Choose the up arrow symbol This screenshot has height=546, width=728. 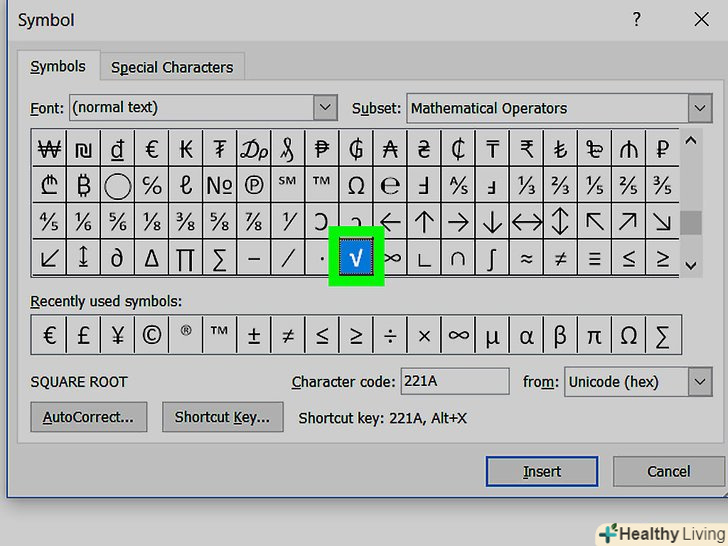(x=424, y=221)
